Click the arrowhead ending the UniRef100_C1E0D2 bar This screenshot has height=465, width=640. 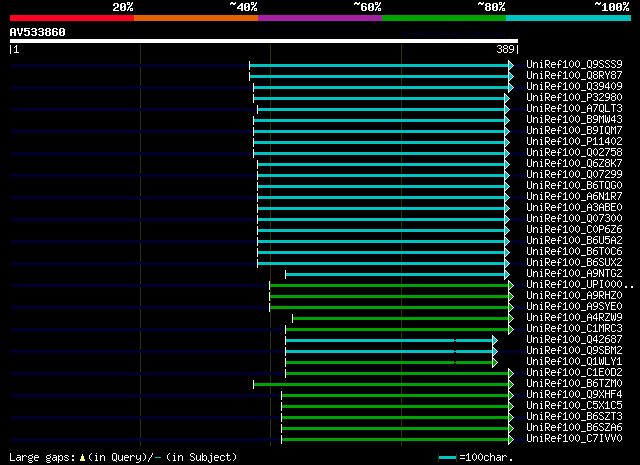point(511,374)
